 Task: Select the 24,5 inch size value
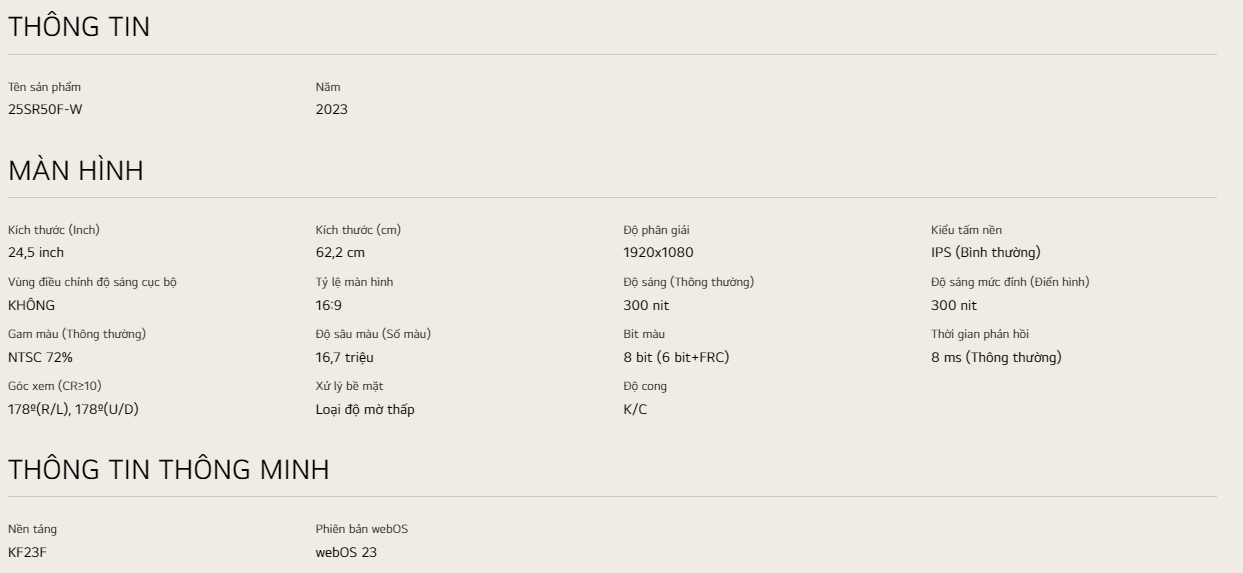[36, 252]
